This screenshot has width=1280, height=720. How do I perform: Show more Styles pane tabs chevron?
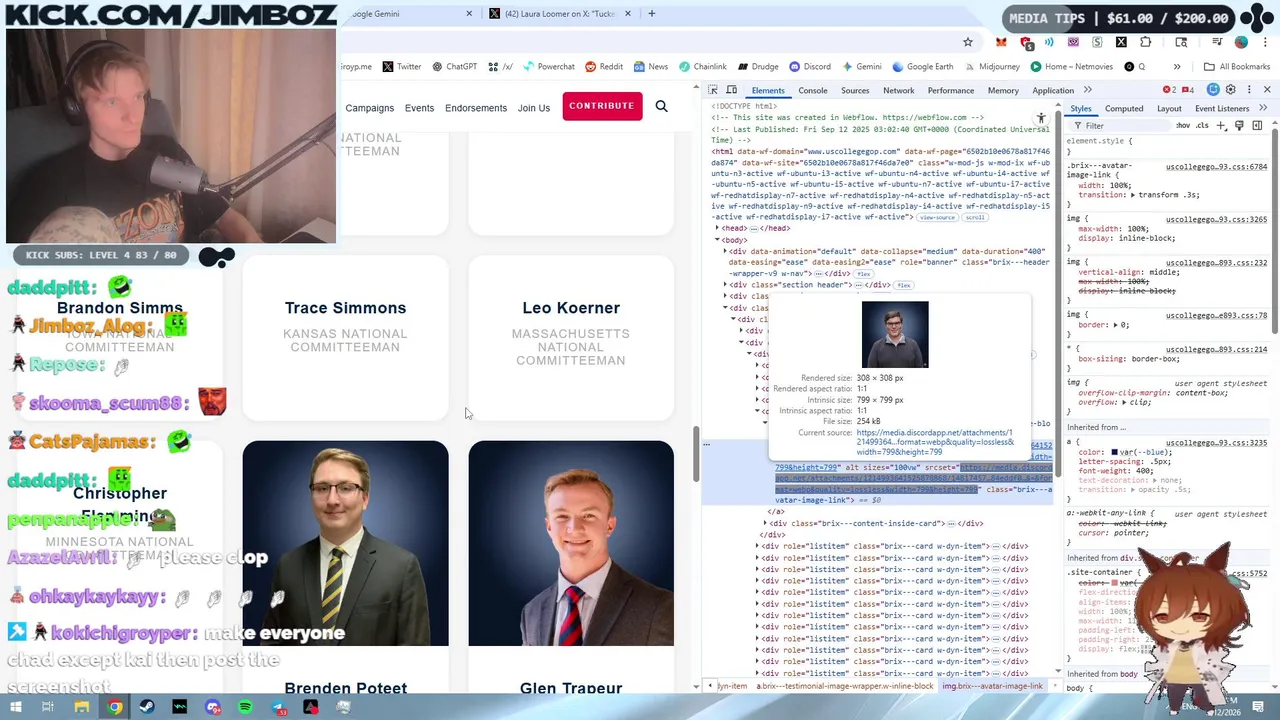pos(1261,108)
